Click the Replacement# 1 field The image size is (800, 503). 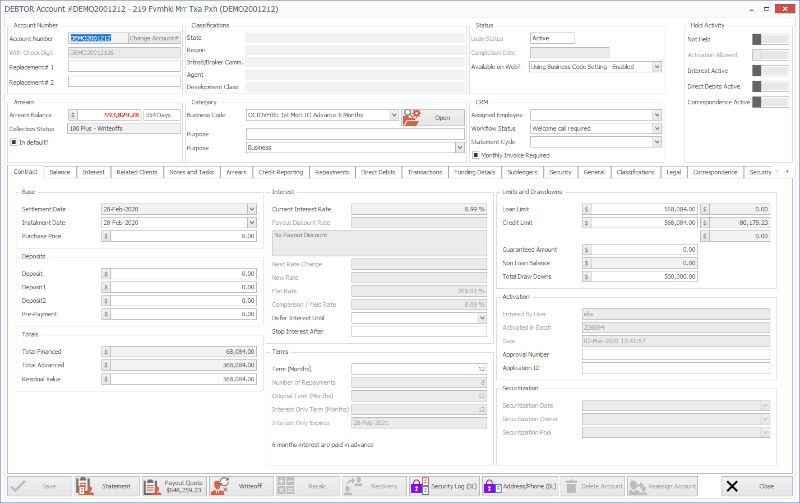[124, 66]
